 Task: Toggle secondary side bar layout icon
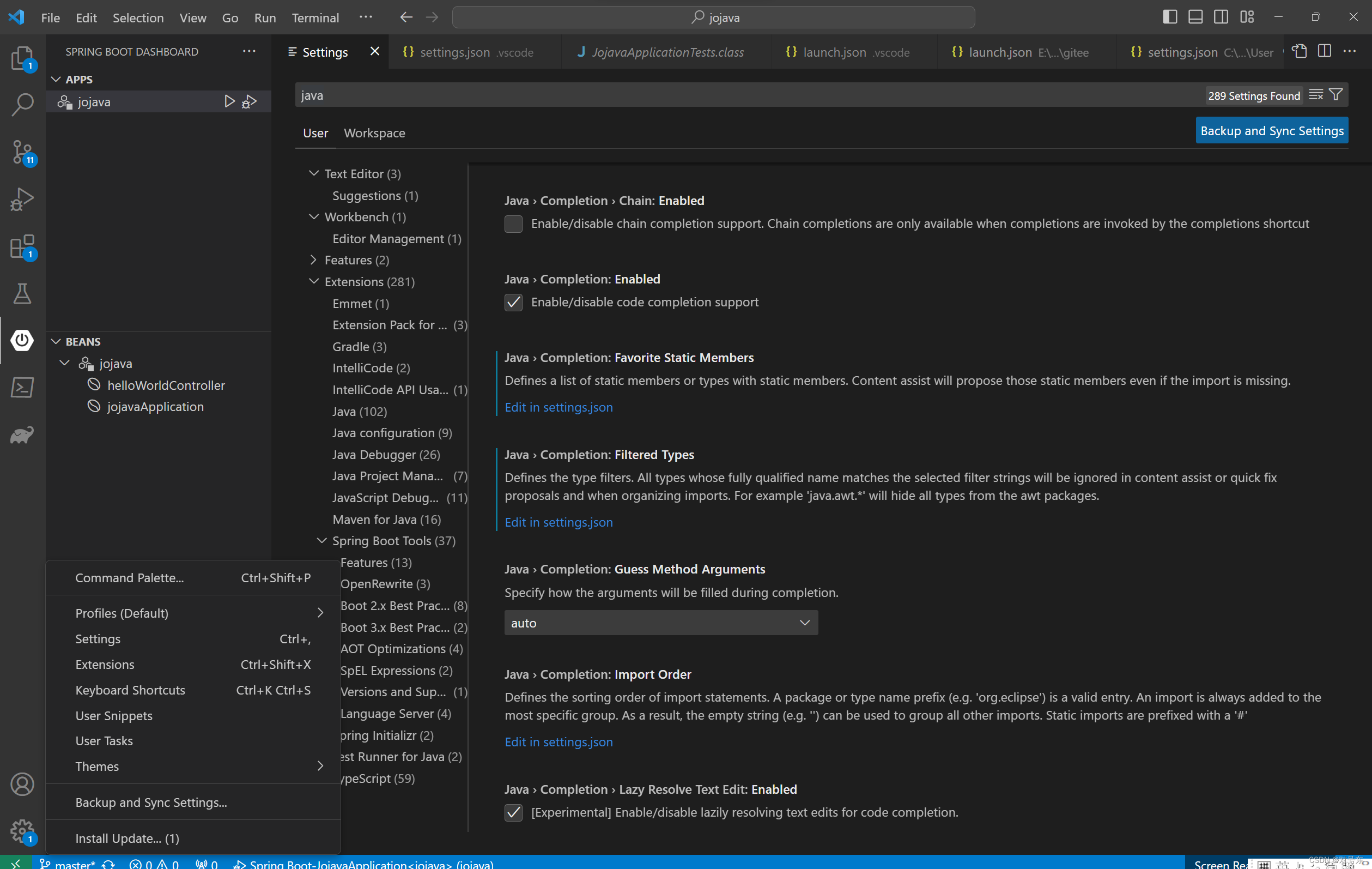[1221, 17]
